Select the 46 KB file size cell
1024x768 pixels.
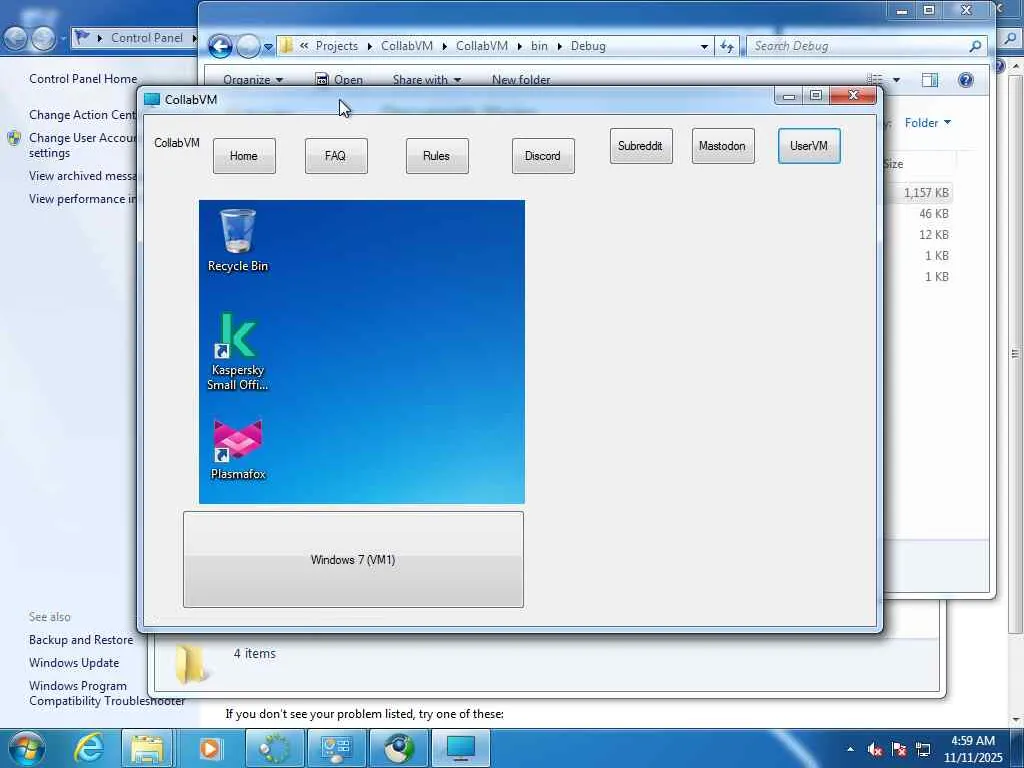coord(934,214)
